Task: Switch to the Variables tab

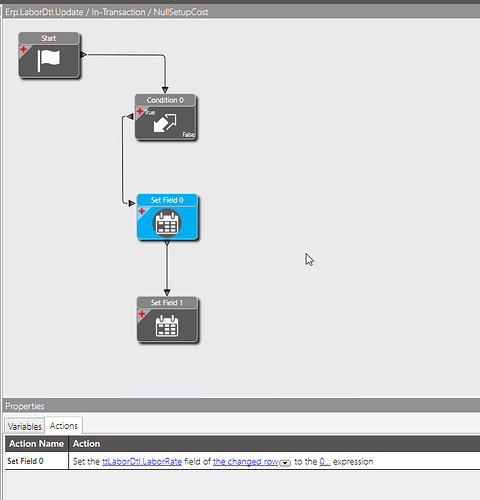Action: [25, 426]
